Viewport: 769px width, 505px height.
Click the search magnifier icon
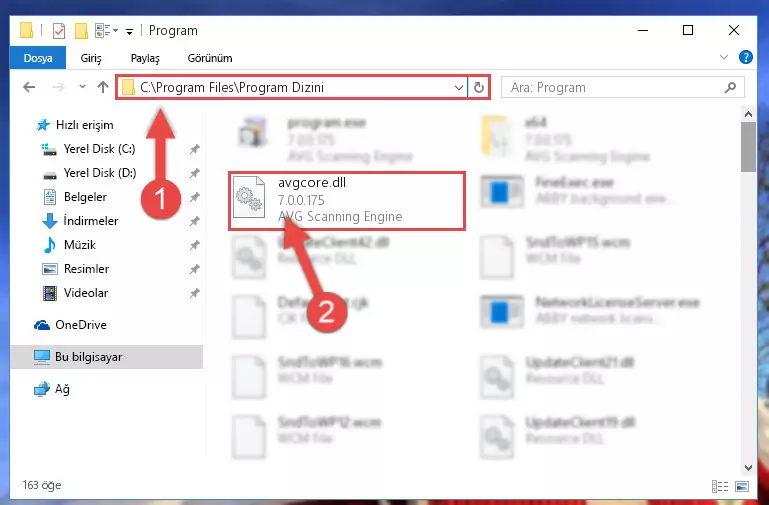pyautogui.click(x=730, y=87)
